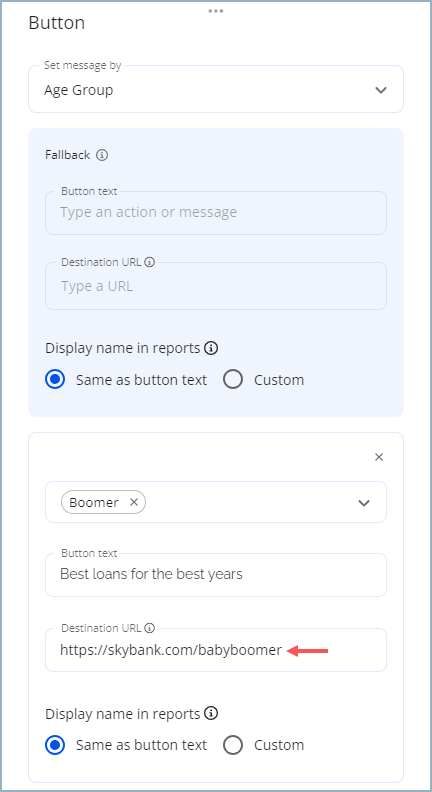Select Custom display name in Fallback
Image resolution: width=432 pixels, height=792 pixels.
pyautogui.click(x=233, y=379)
